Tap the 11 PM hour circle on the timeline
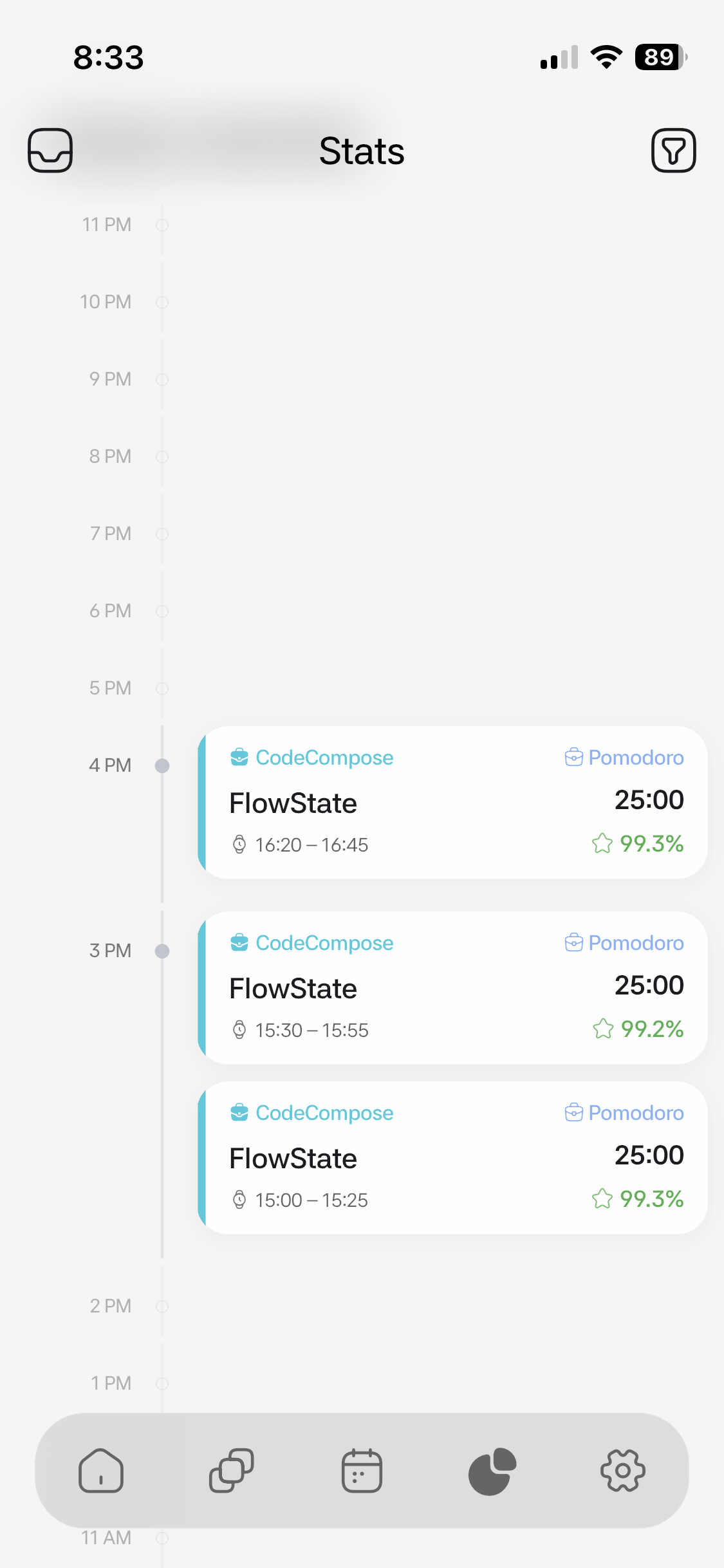Viewport: 724px width, 1568px height. (x=162, y=225)
